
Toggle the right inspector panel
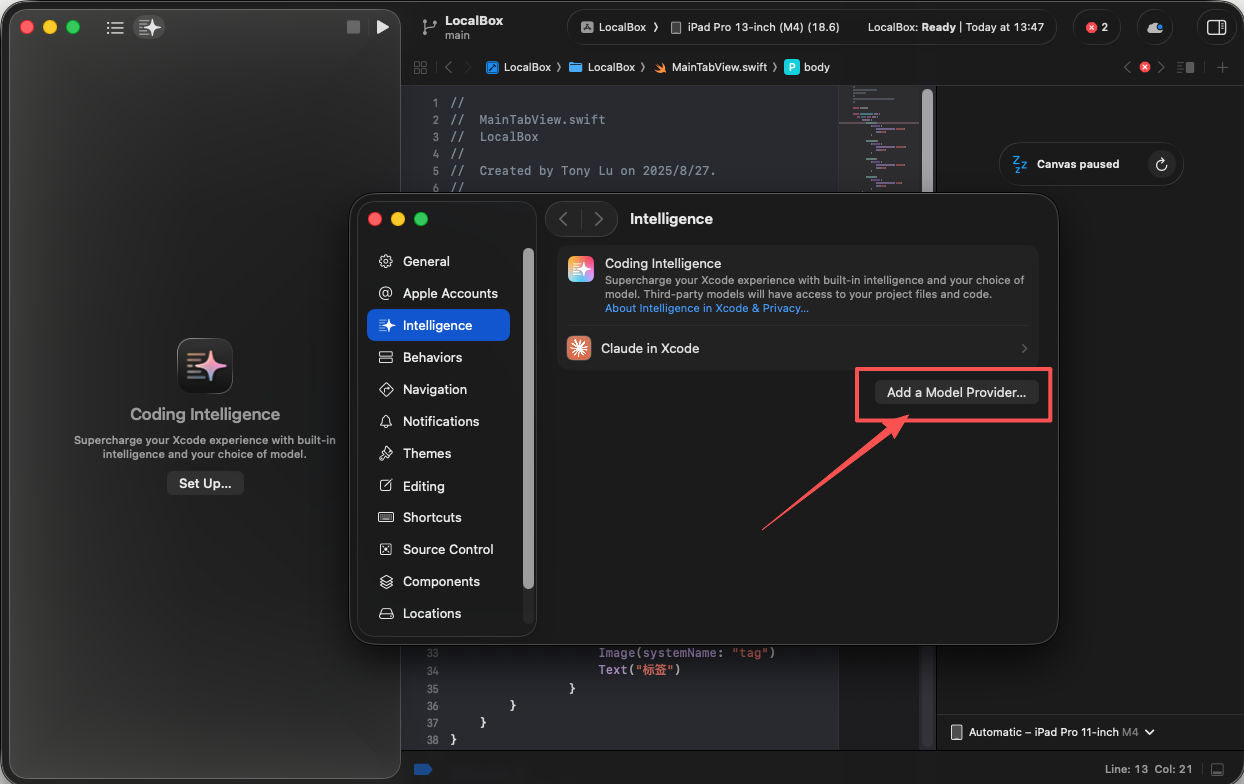point(1216,27)
